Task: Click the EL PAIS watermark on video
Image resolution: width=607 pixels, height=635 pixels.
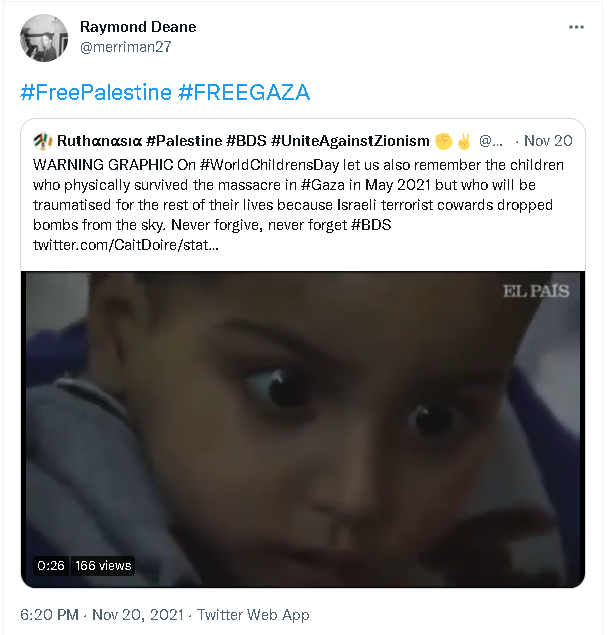Action: click(x=535, y=291)
